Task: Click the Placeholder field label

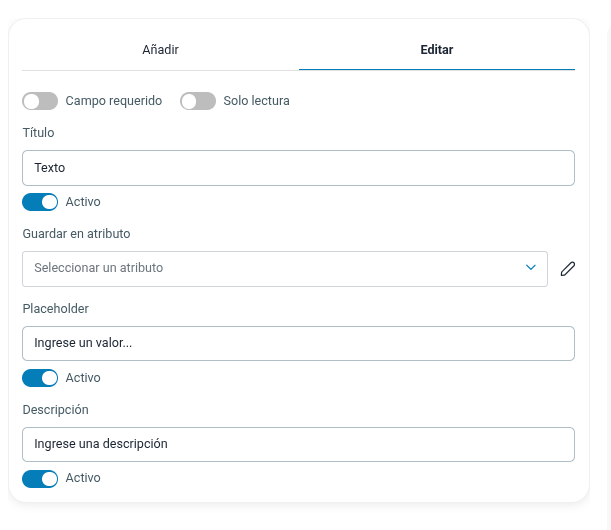Action: click(x=55, y=309)
